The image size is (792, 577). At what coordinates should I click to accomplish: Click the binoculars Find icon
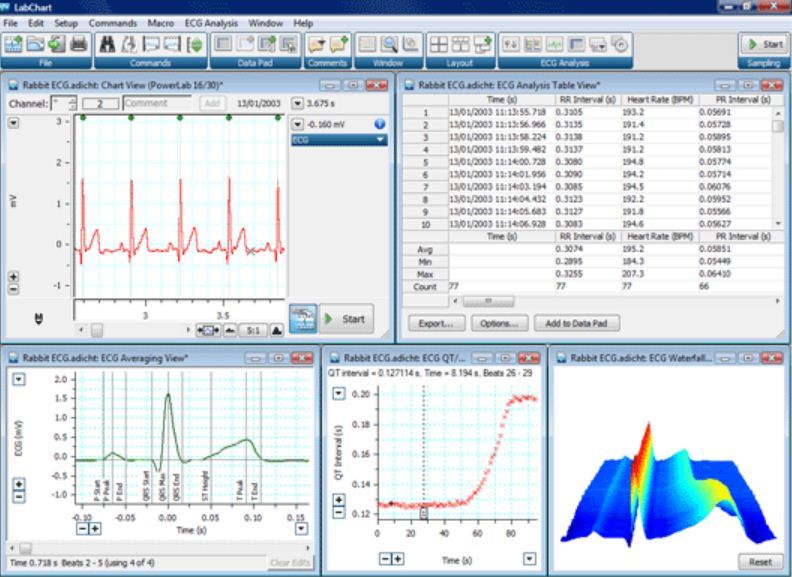point(107,44)
